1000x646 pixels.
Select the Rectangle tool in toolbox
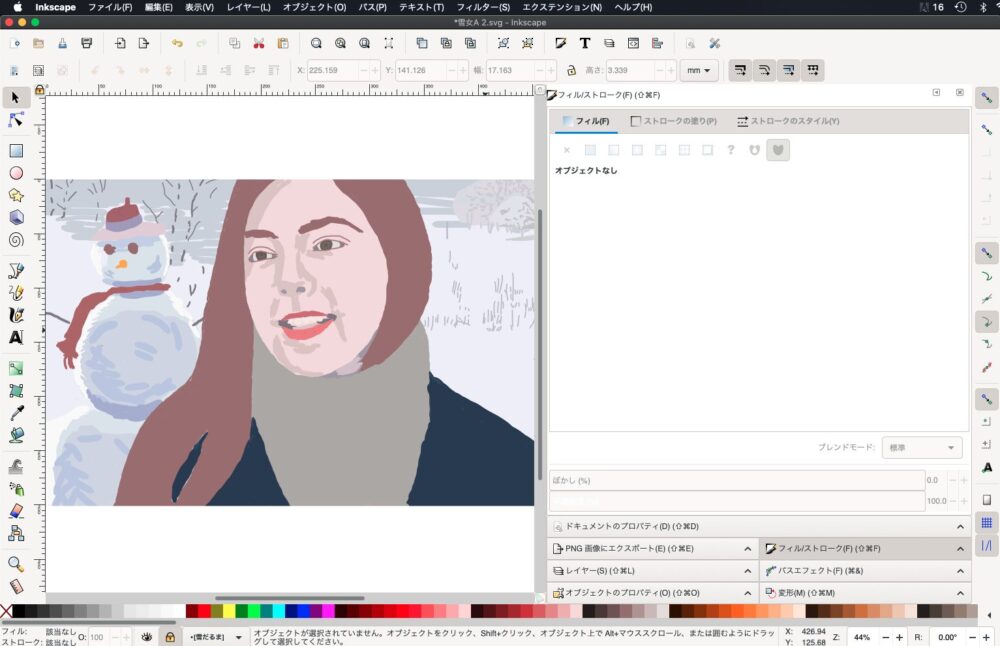pyautogui.click(x=16, y=151)
